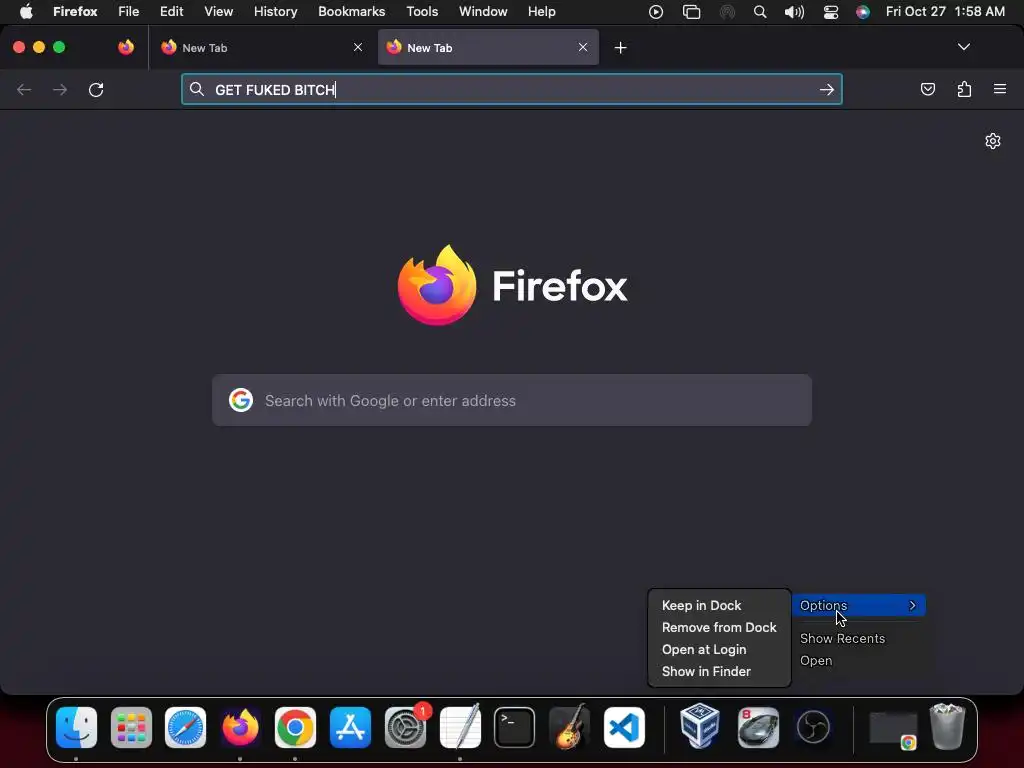Open Visual Studio Code from Dock

pyautogui.click(x=624, y=727)
